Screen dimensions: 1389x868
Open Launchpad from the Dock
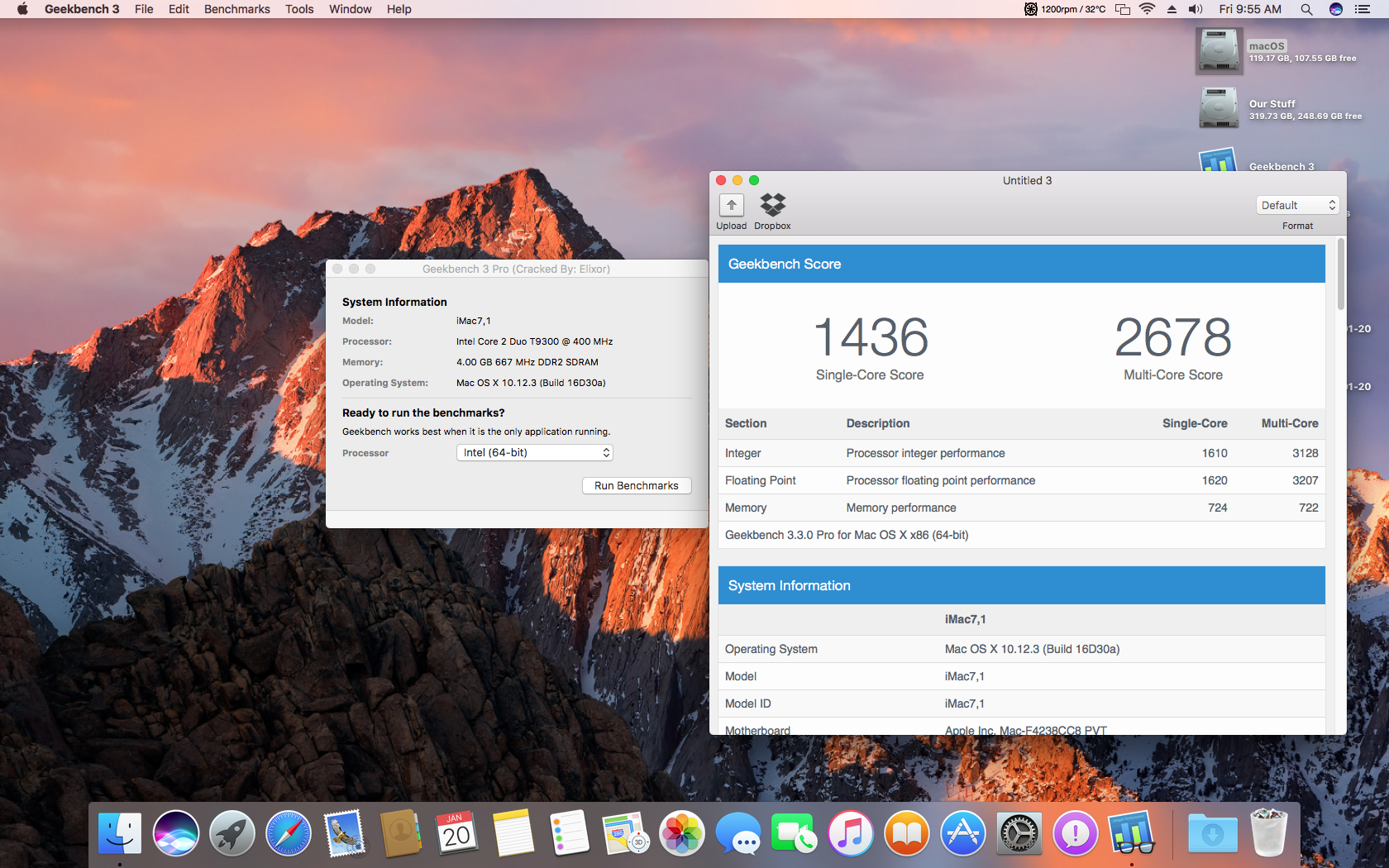click(x=232, y=833)
